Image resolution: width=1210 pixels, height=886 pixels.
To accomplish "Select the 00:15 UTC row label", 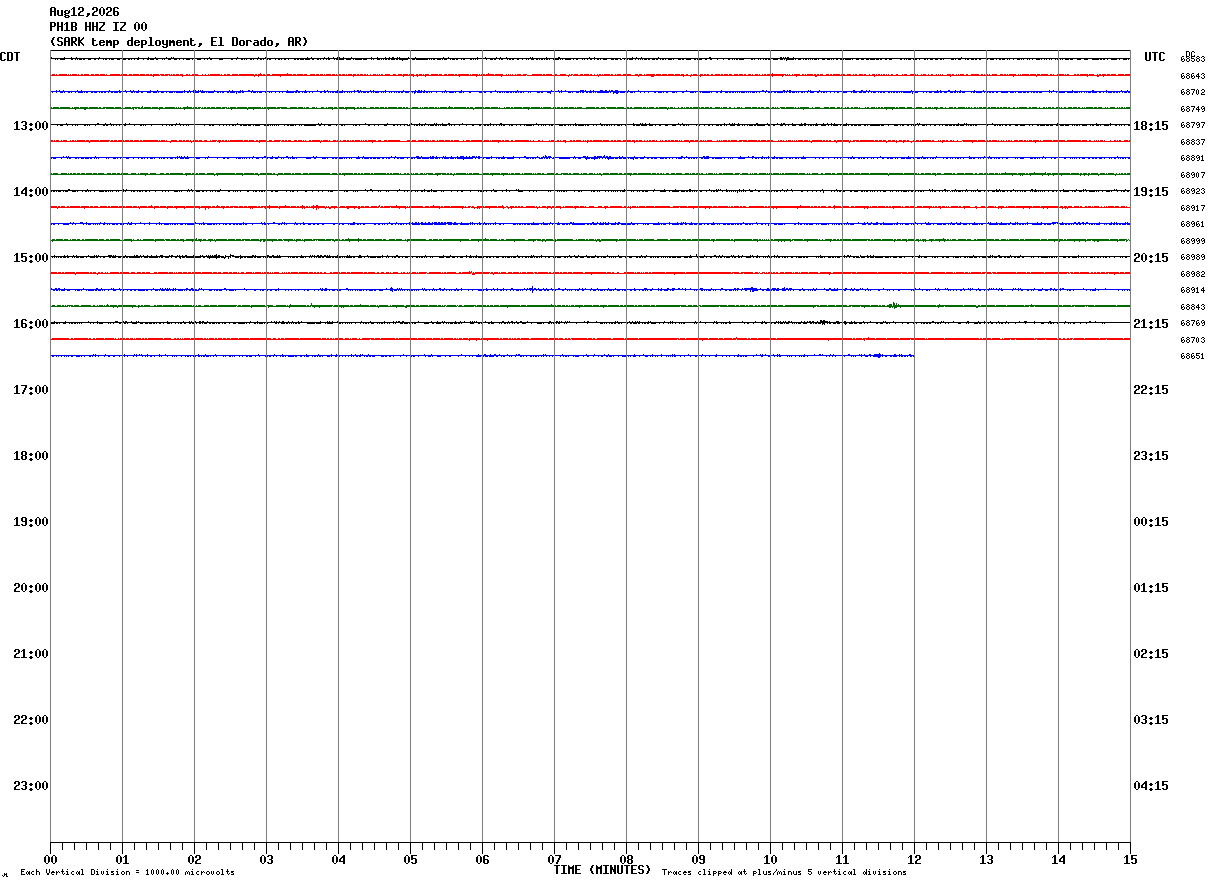I will (1151, 521).
